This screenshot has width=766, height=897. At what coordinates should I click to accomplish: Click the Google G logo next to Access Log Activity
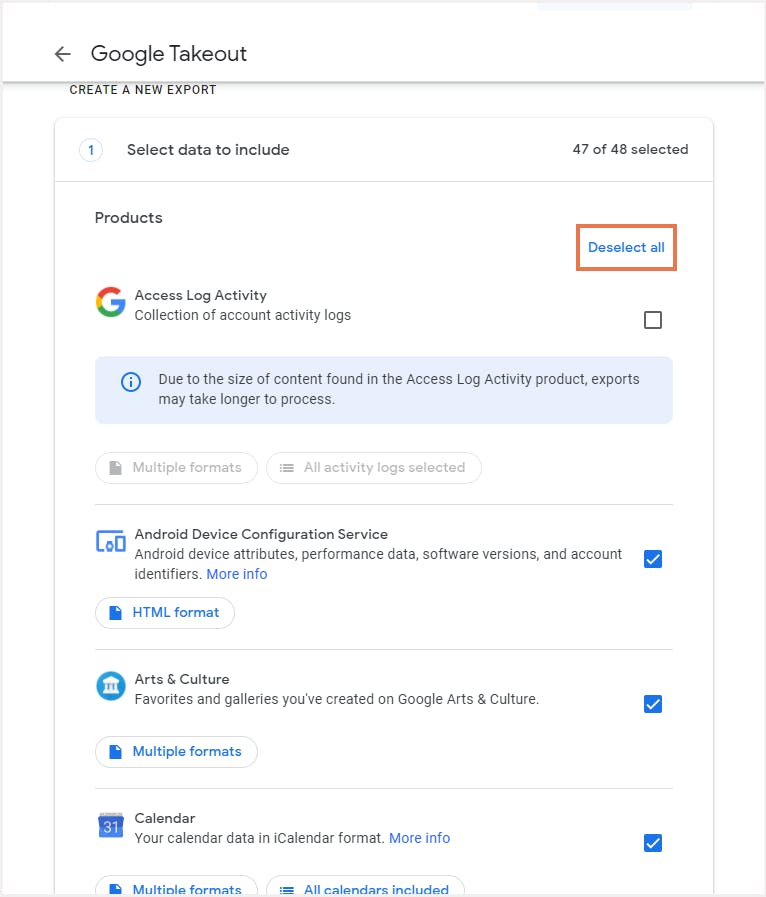click(x=110, y=302)
